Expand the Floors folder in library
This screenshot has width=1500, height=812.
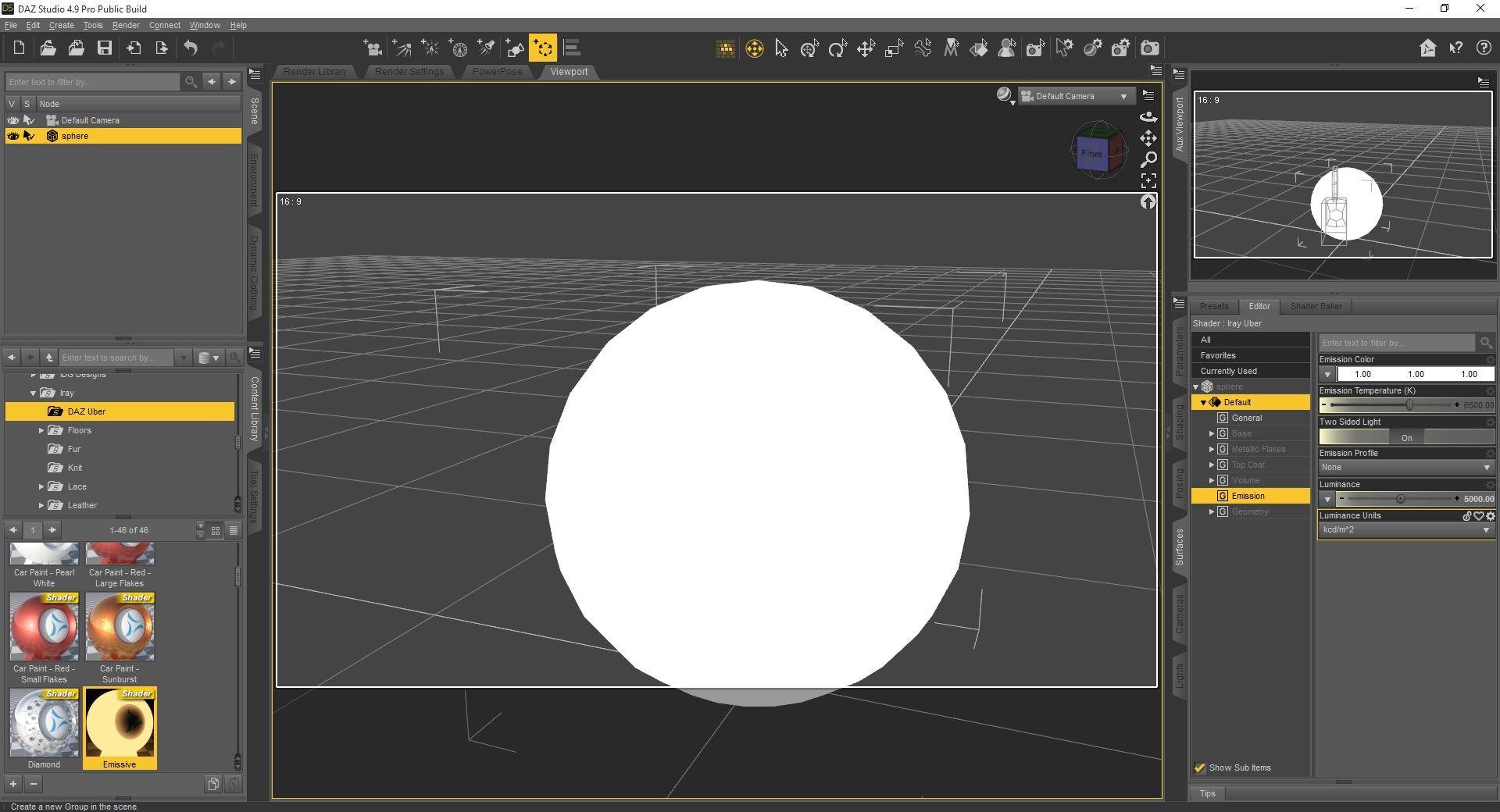pyautogui.click(x=41, y=430)
